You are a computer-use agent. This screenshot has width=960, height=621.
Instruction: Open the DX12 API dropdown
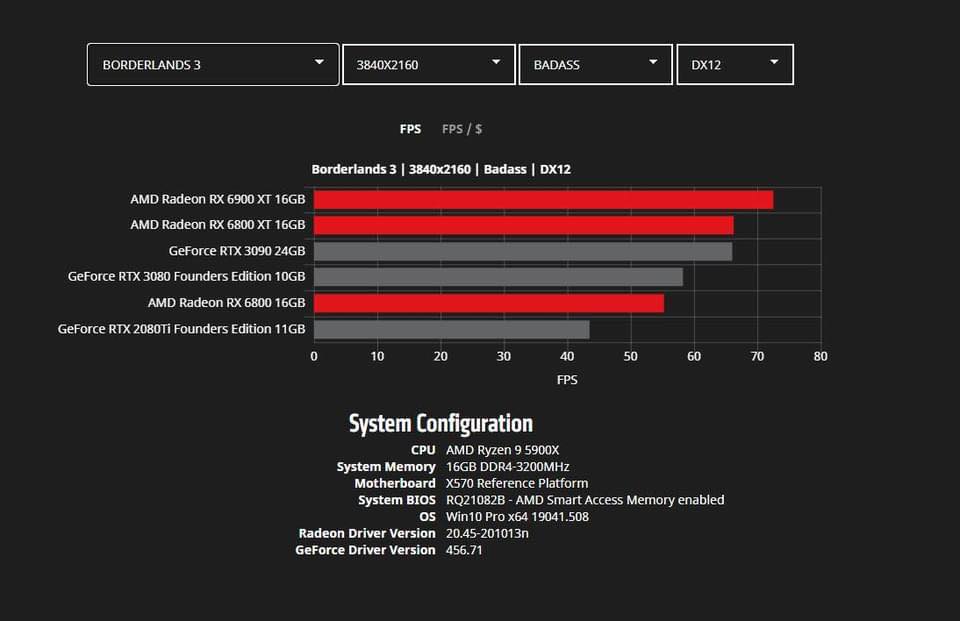[735, 64]
